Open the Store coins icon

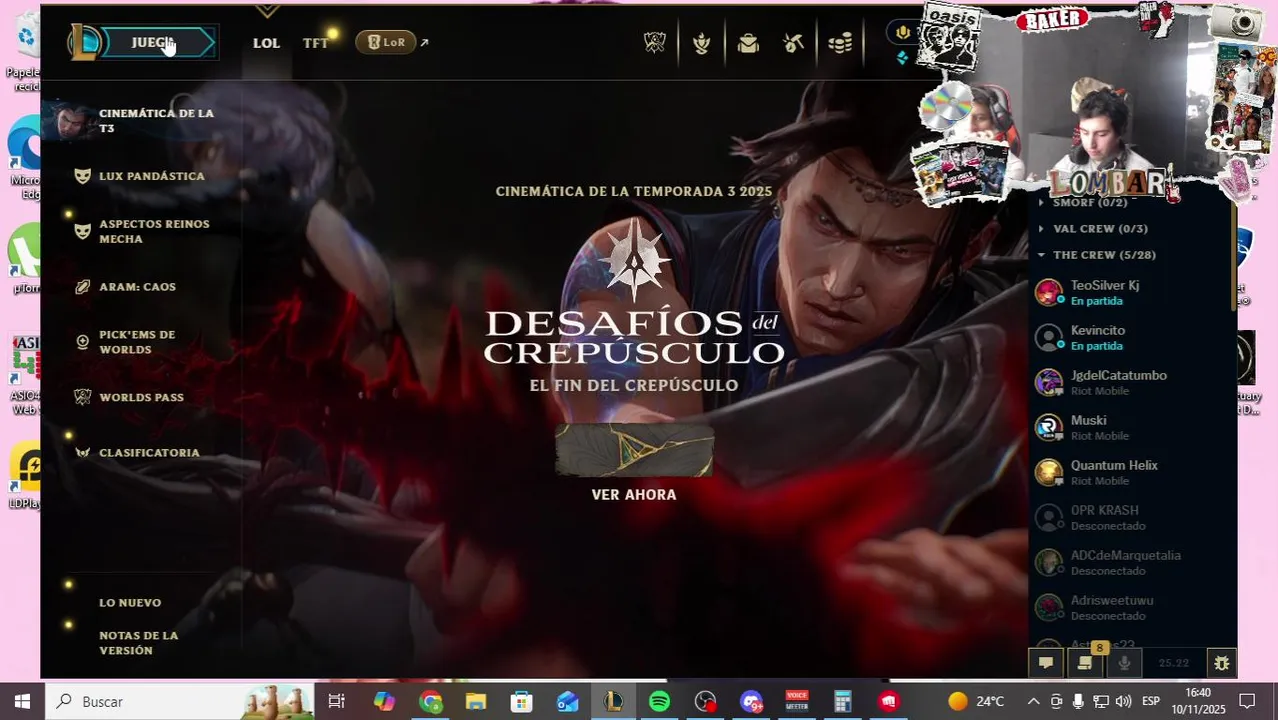pos(841,43)
